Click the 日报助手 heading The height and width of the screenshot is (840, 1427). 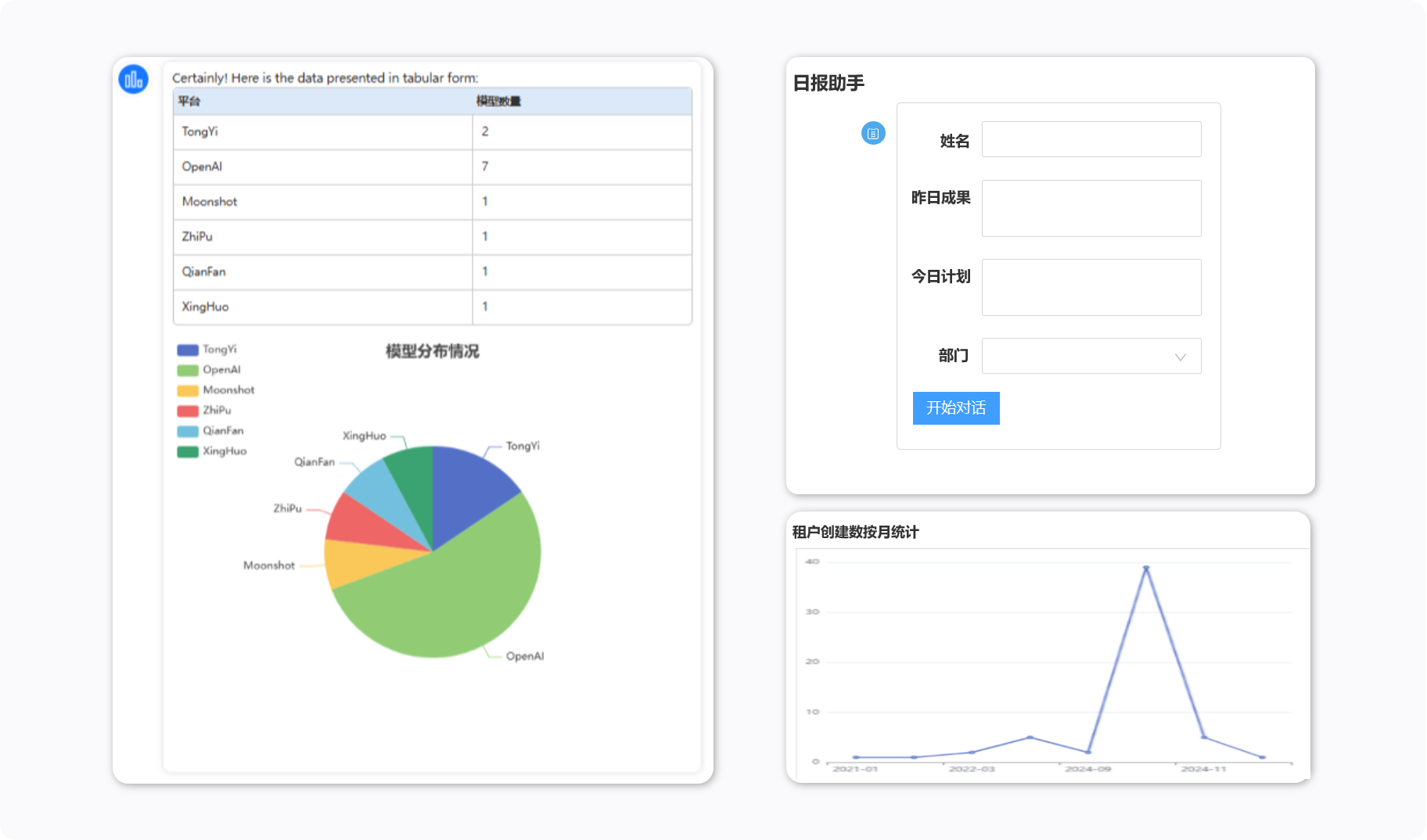829,83
